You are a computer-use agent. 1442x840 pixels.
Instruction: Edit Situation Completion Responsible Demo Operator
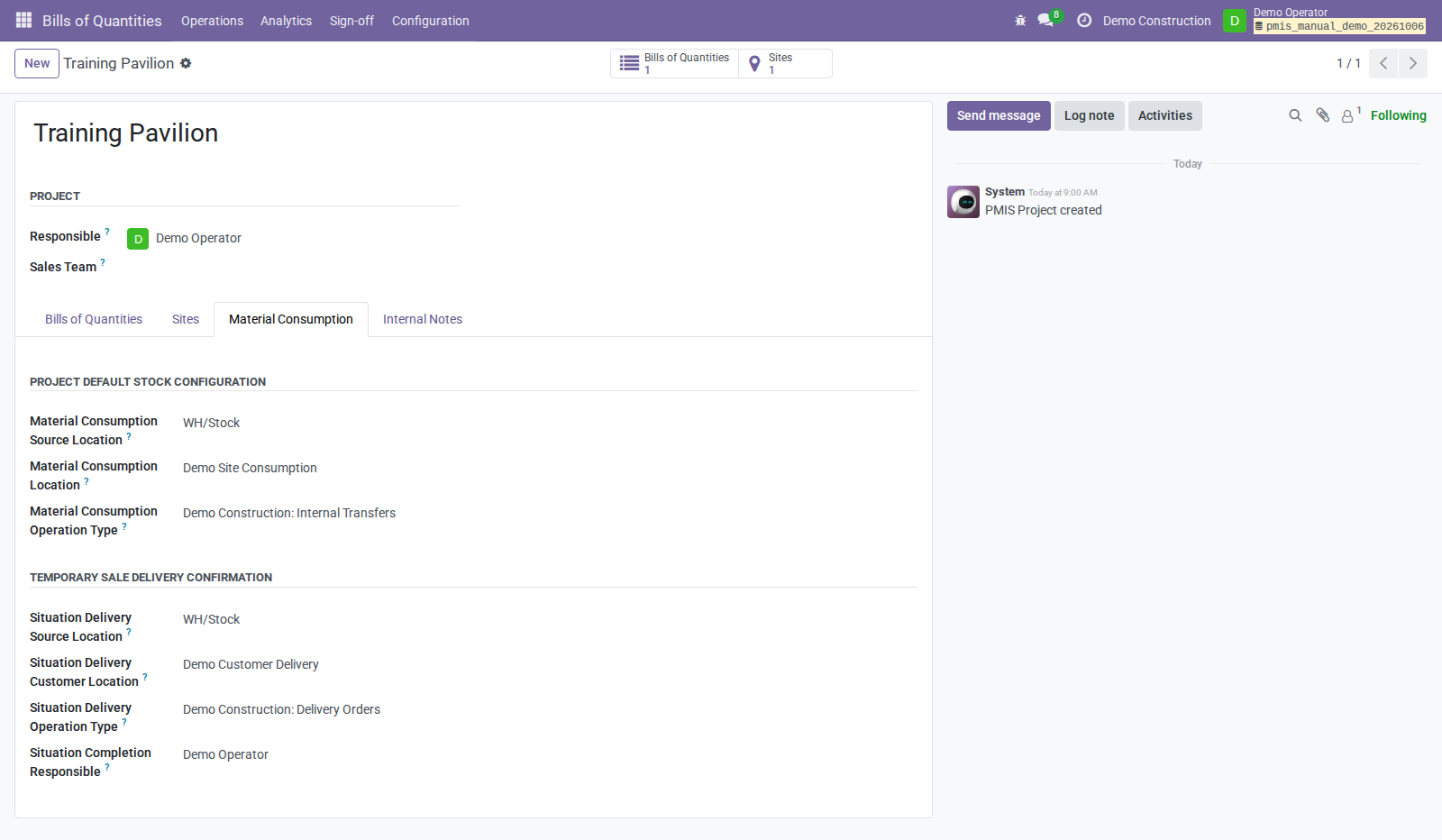click(550, 754)
